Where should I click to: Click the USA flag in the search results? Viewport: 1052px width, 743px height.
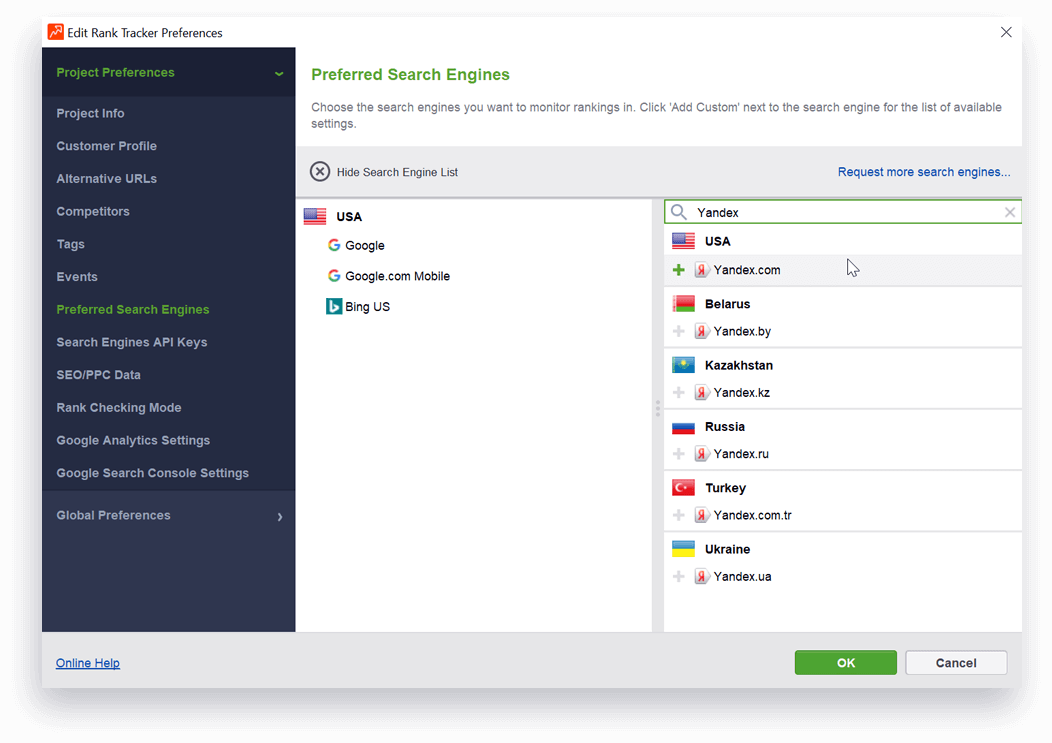tap(683, 241)
